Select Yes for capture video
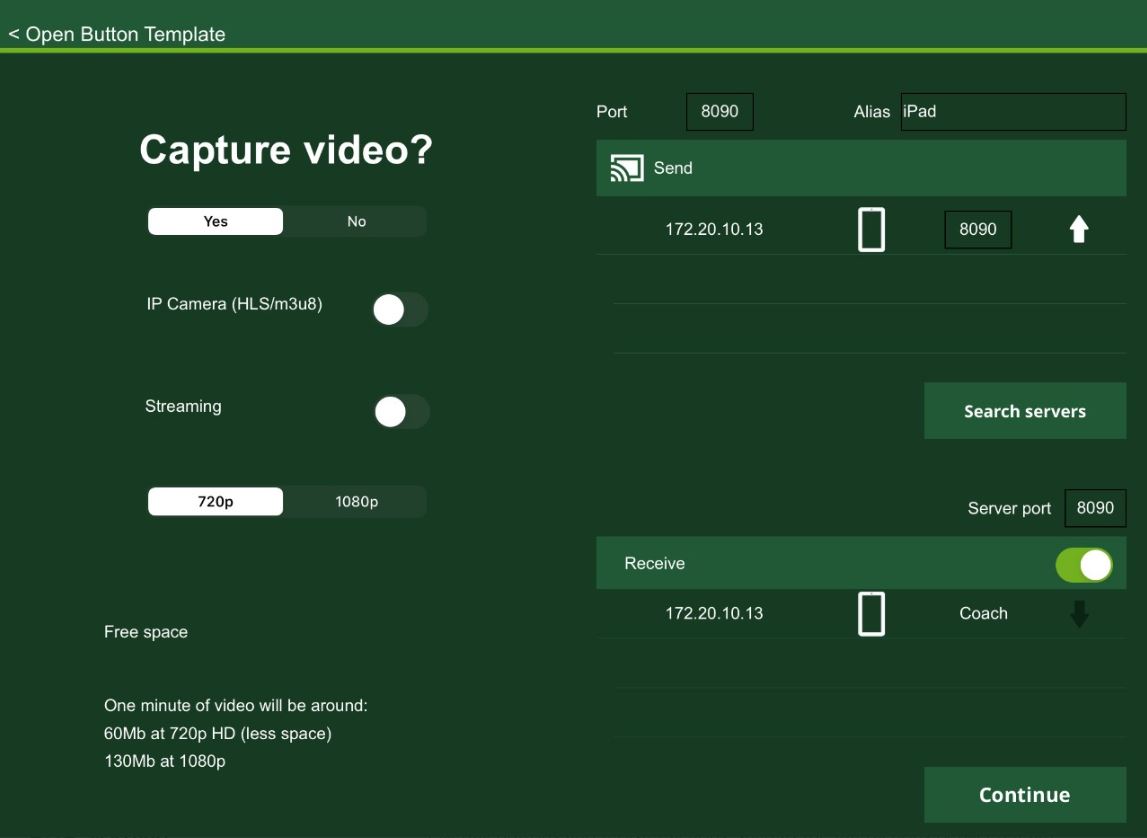This screenshot has width=1147, height=838. [x=215, y=222]
